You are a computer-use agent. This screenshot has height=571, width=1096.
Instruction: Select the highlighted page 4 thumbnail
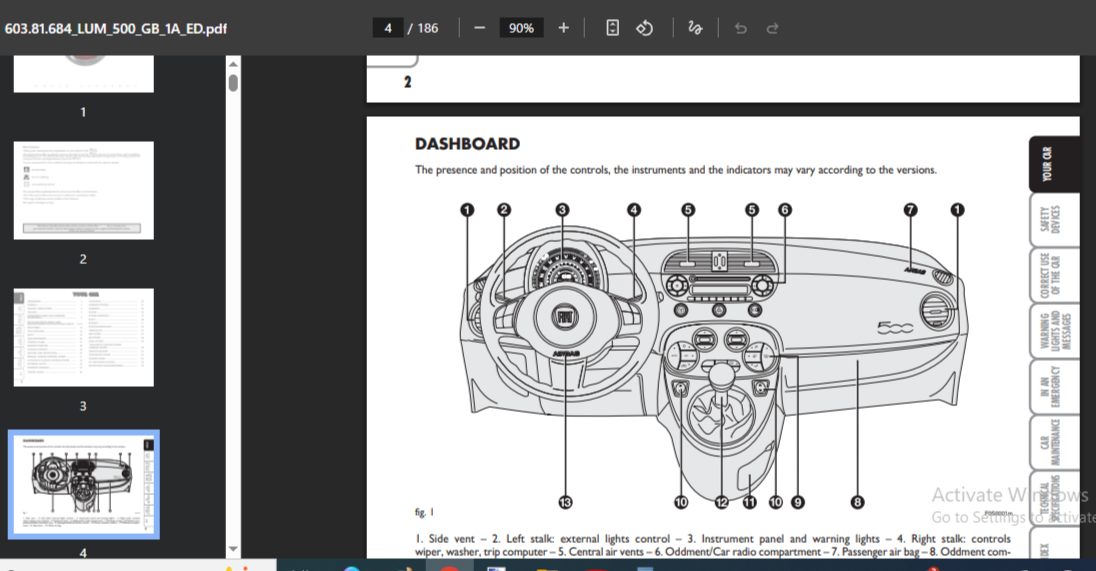point(84,485)
